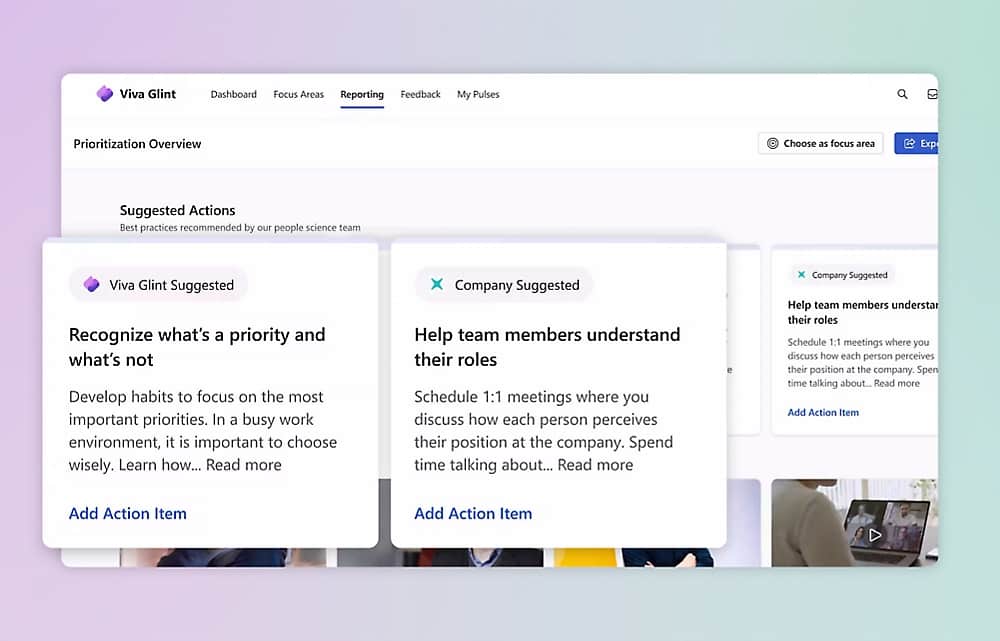Viewport: 1000px width, 641px height.
Task: Click the blue Export button
Action: tap(917, 144)
